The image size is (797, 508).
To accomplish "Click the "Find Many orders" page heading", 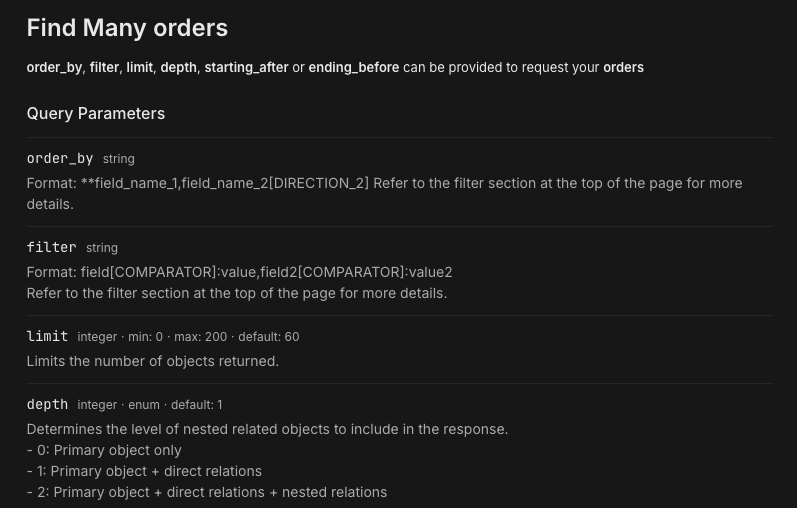I will [x=127, y=28].
